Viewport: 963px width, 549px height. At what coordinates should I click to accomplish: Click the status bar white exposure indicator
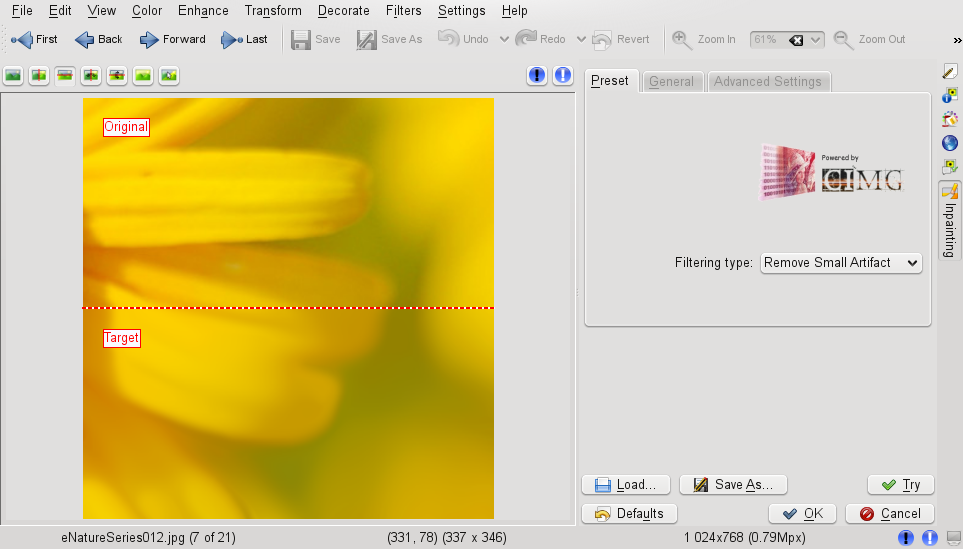(x=929, y=538)
